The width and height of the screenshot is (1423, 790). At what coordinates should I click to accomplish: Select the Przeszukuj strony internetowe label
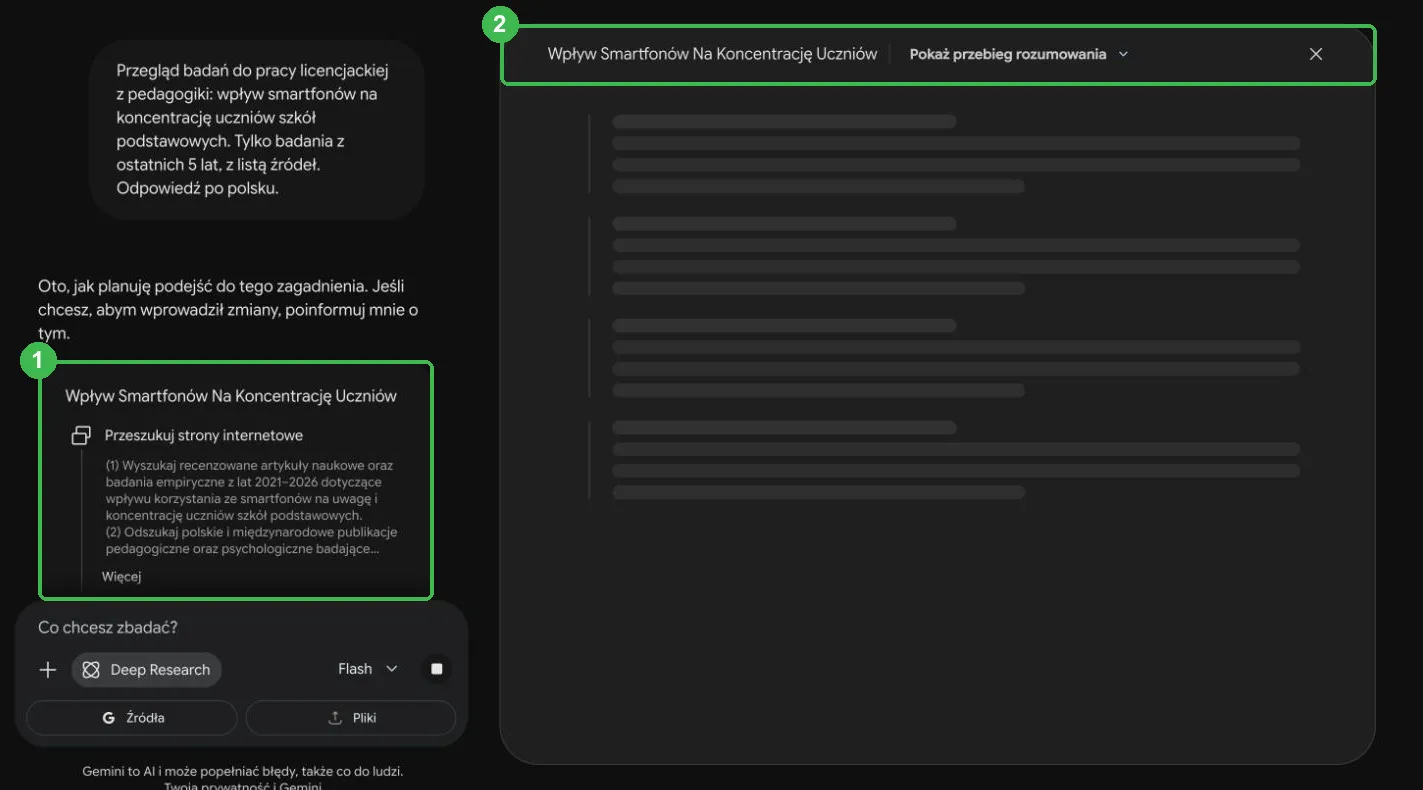tap(204, 436)
